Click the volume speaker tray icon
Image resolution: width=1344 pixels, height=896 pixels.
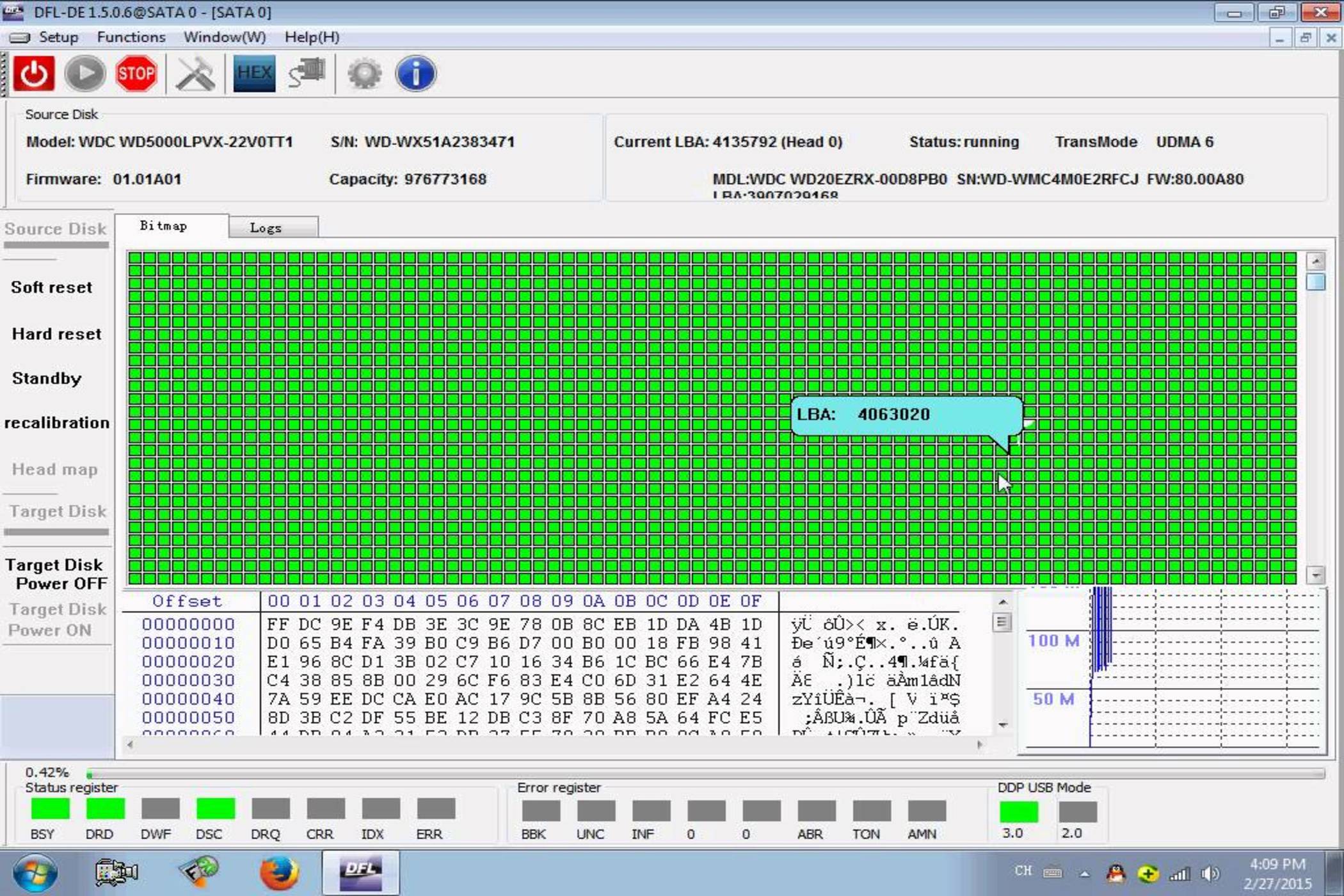[x=1210, y=874]
